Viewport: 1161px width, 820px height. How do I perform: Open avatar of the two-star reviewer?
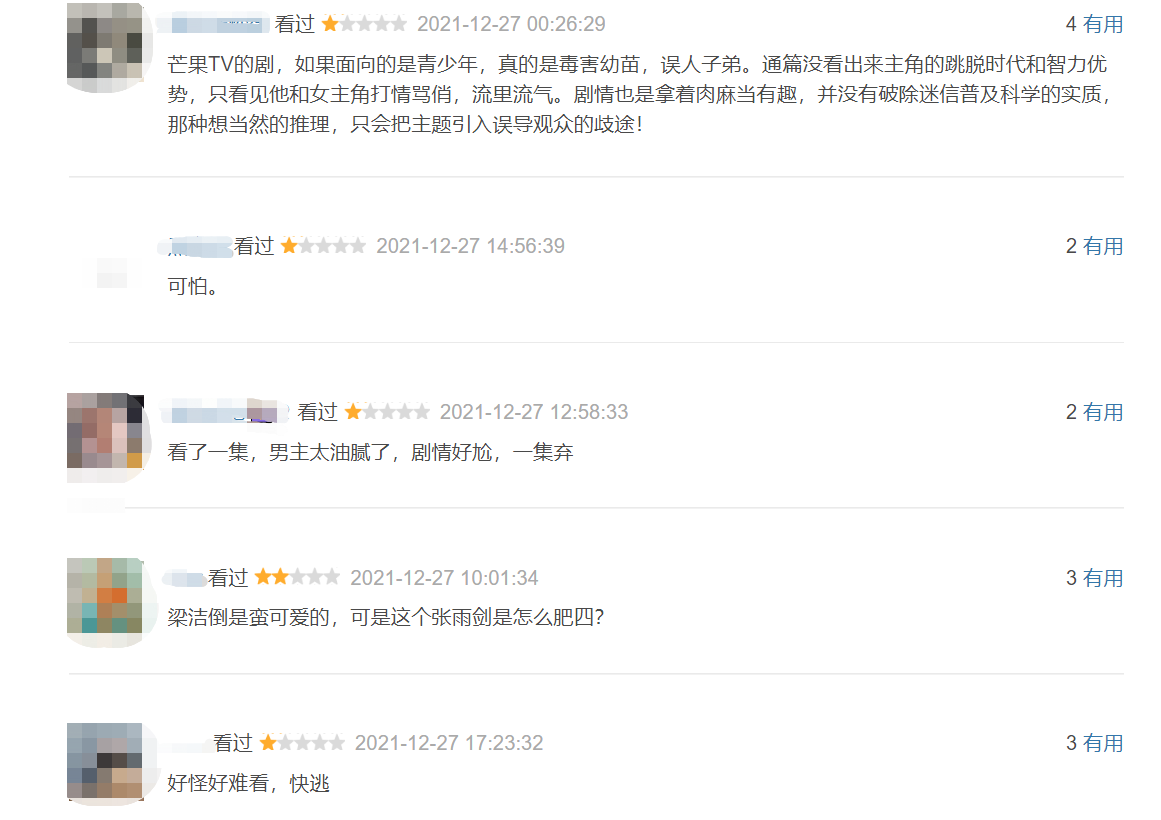(x=105, y=596)
